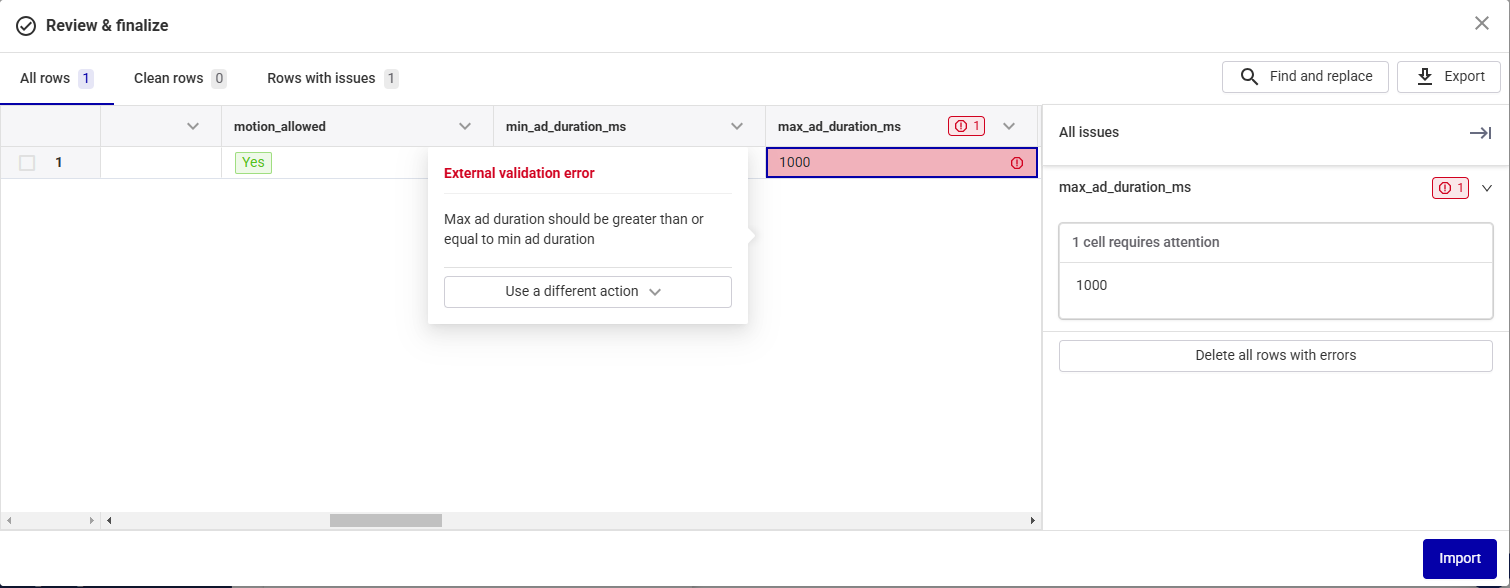Click the error icon in the 1000 cell
Image resolution: width=1510 pixels, height=588 pixels.
coord(1017,163)
